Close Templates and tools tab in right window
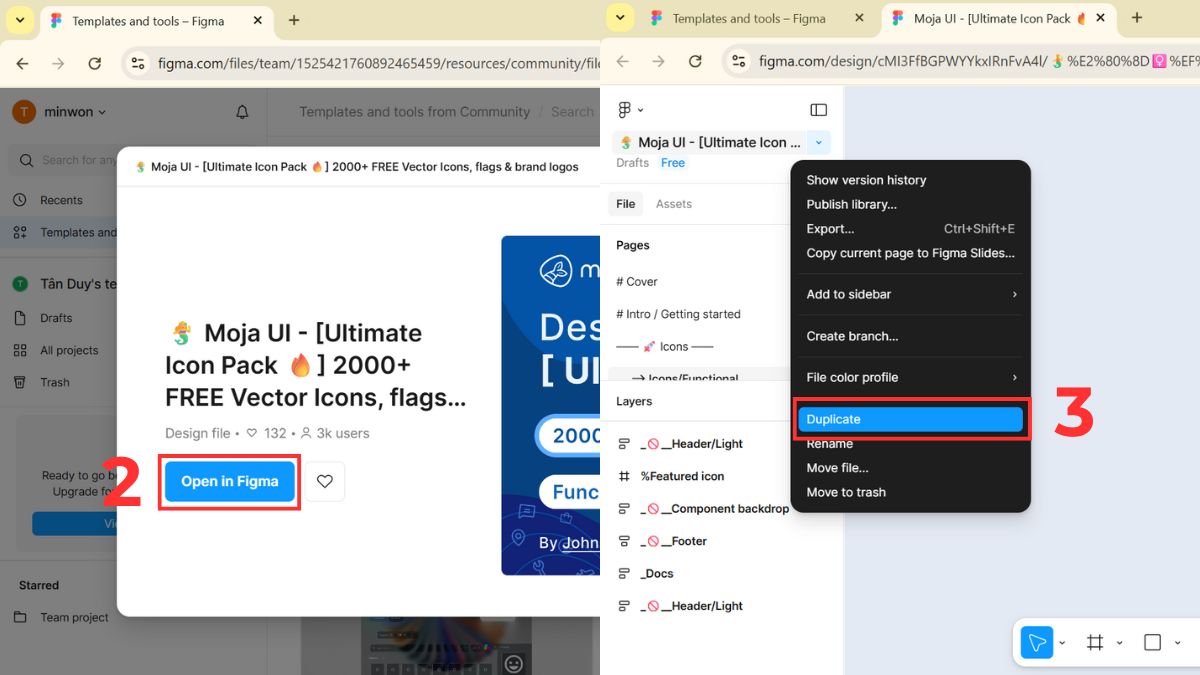Screen dimensions: 1200x675 point(859,18)
